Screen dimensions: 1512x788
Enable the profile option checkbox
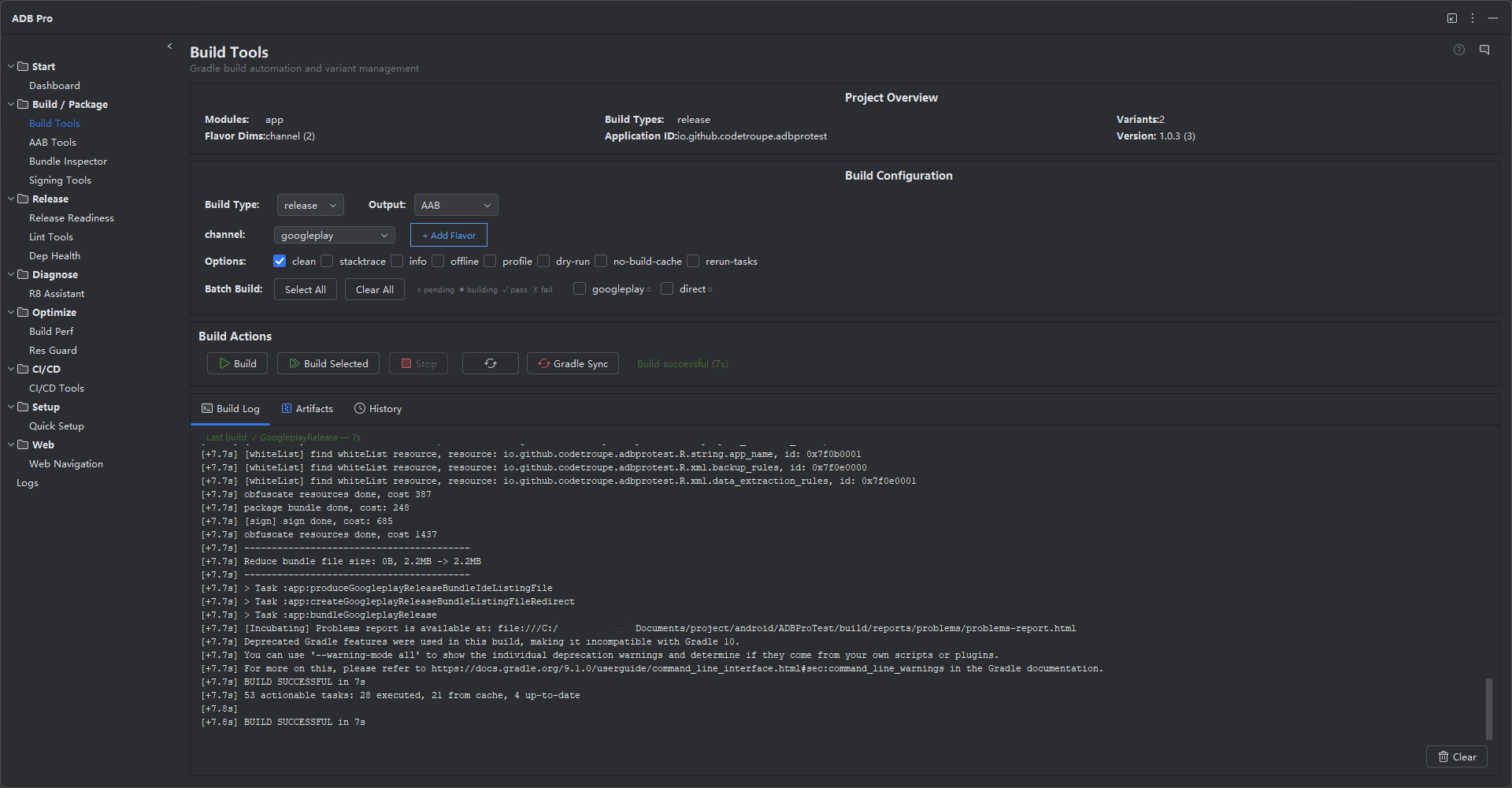[490, 261]
